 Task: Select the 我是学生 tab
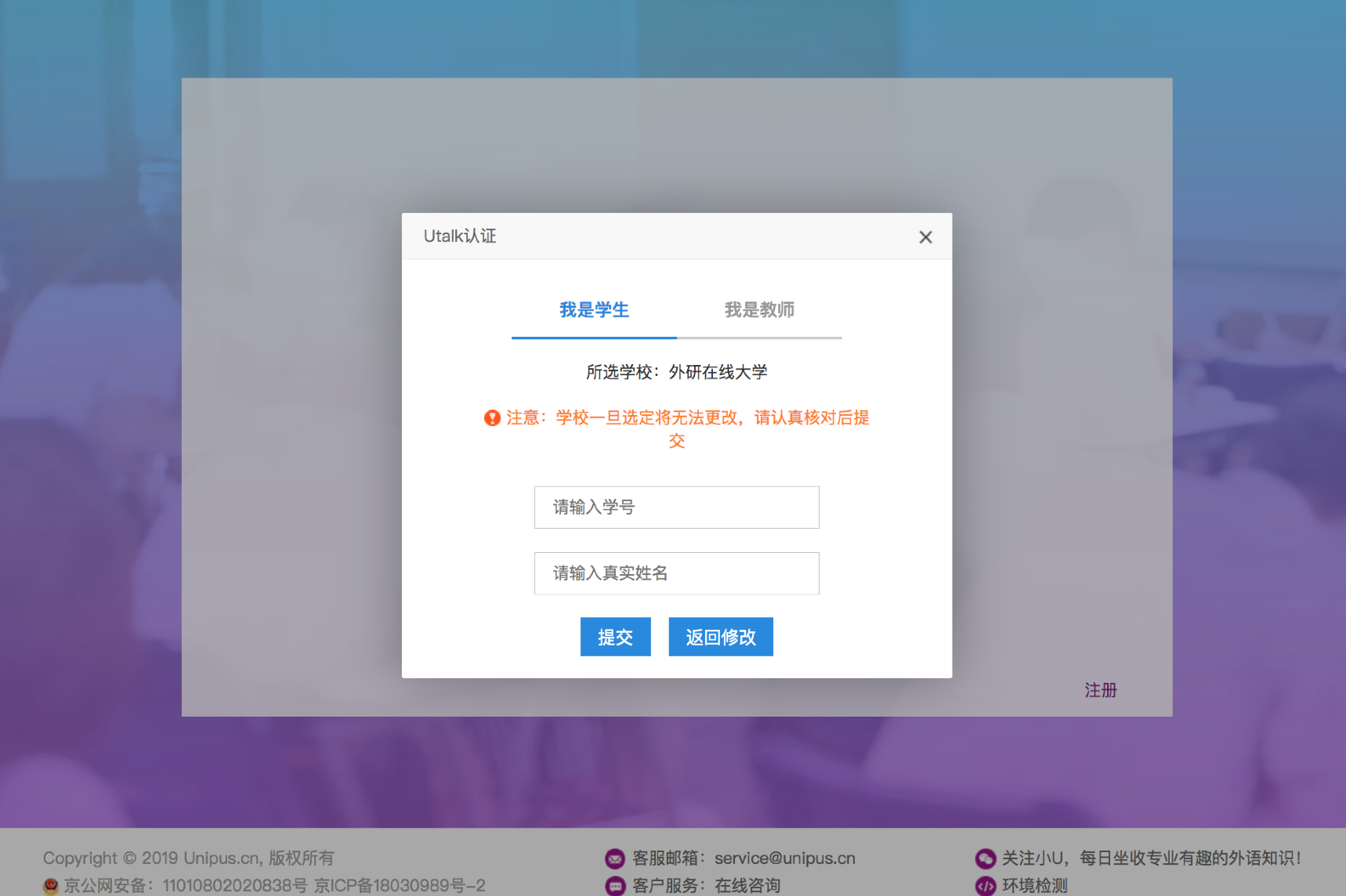pos(594,310)
